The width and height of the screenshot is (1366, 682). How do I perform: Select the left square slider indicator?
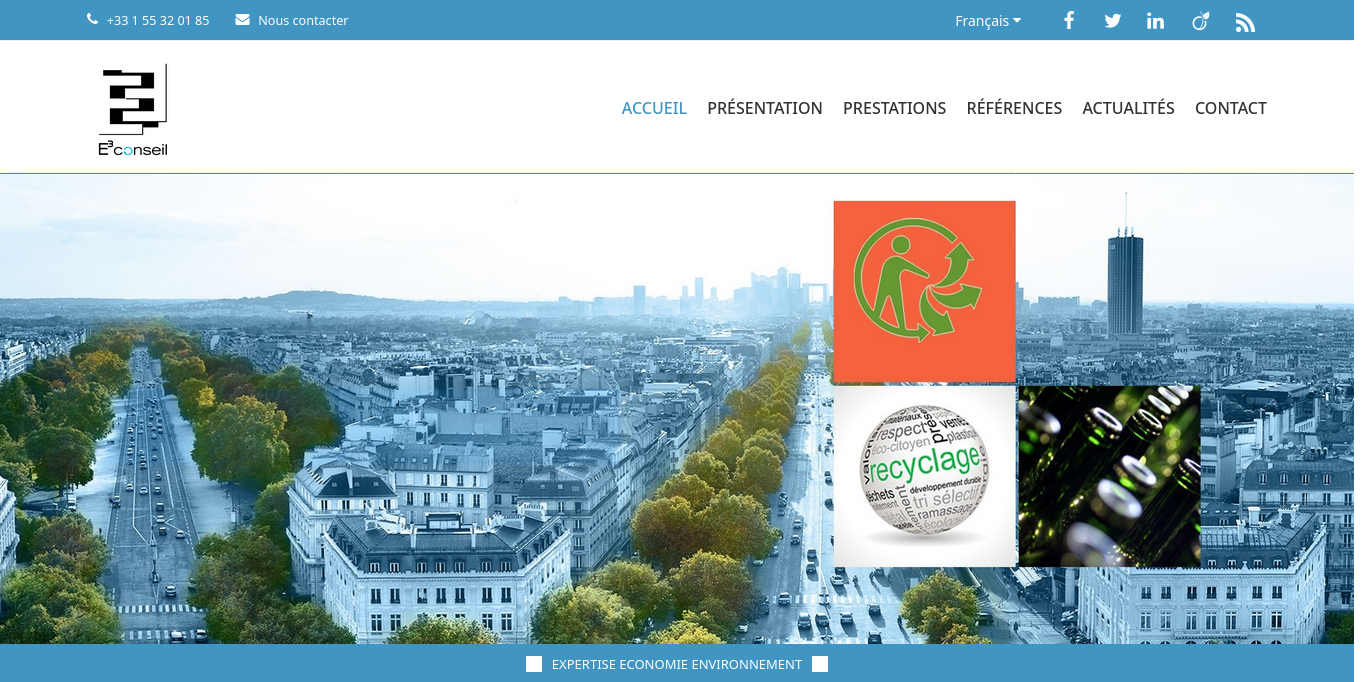point(534,663)
